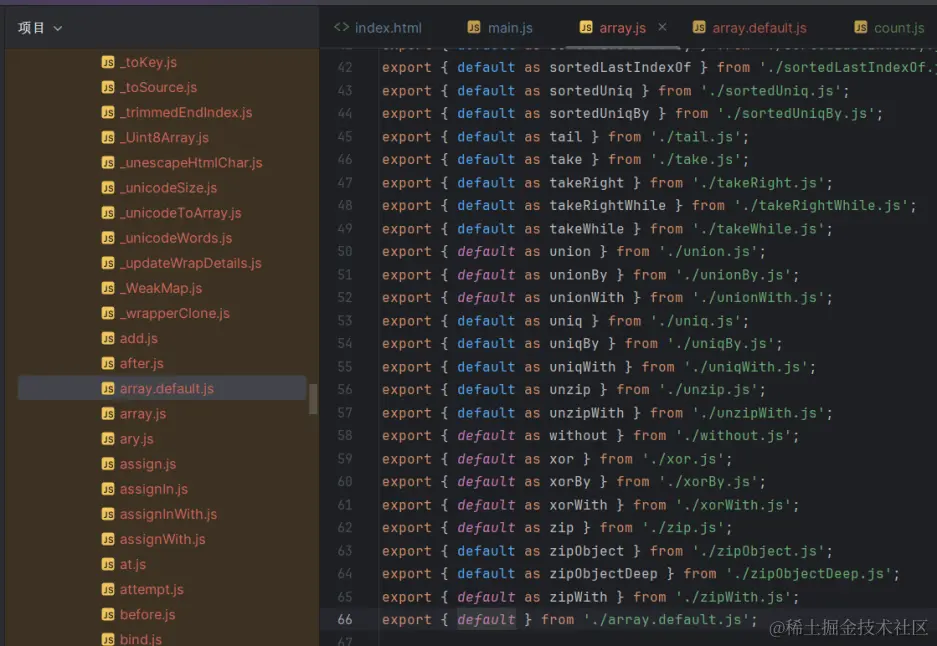The image size is (937, 646).
Task: Open the 项目 project view dropdown
Action: point(39,27)
